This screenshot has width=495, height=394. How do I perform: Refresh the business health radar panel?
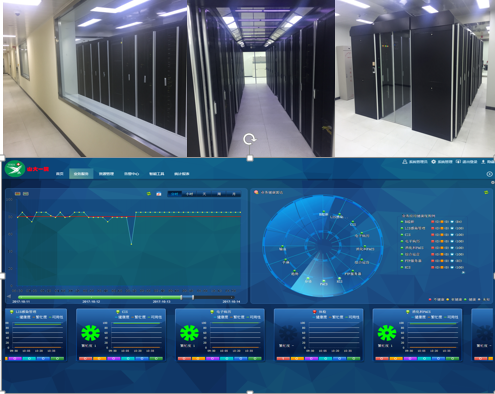pos(486,192)
